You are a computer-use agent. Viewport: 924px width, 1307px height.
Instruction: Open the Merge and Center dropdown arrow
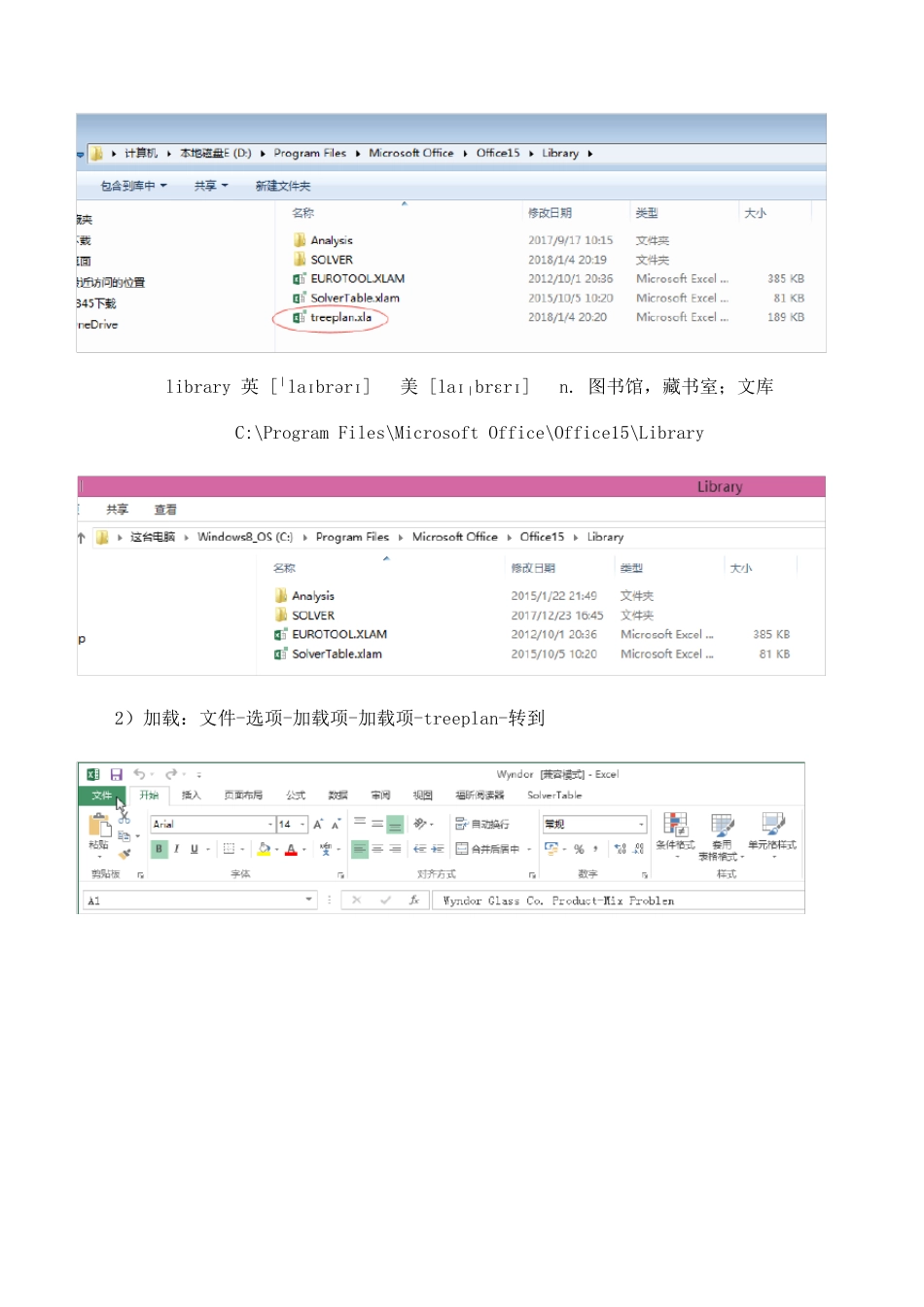pos(530,849)
